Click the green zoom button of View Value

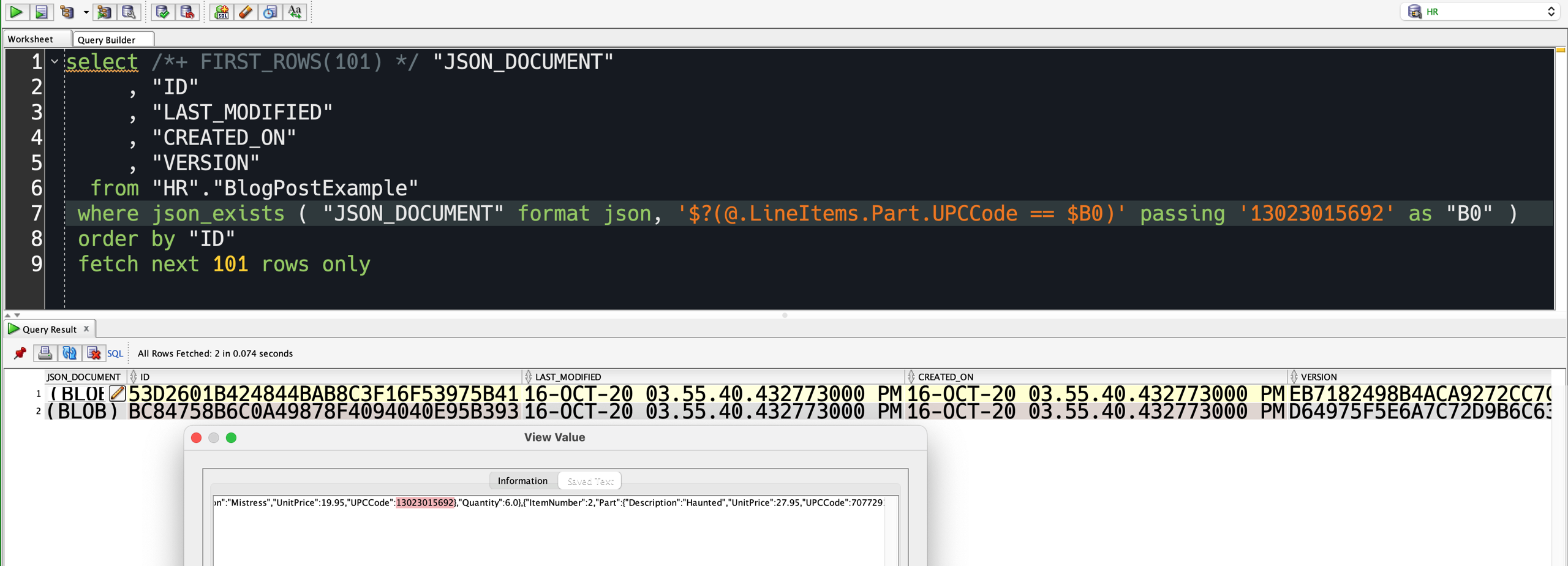point(231,437)
